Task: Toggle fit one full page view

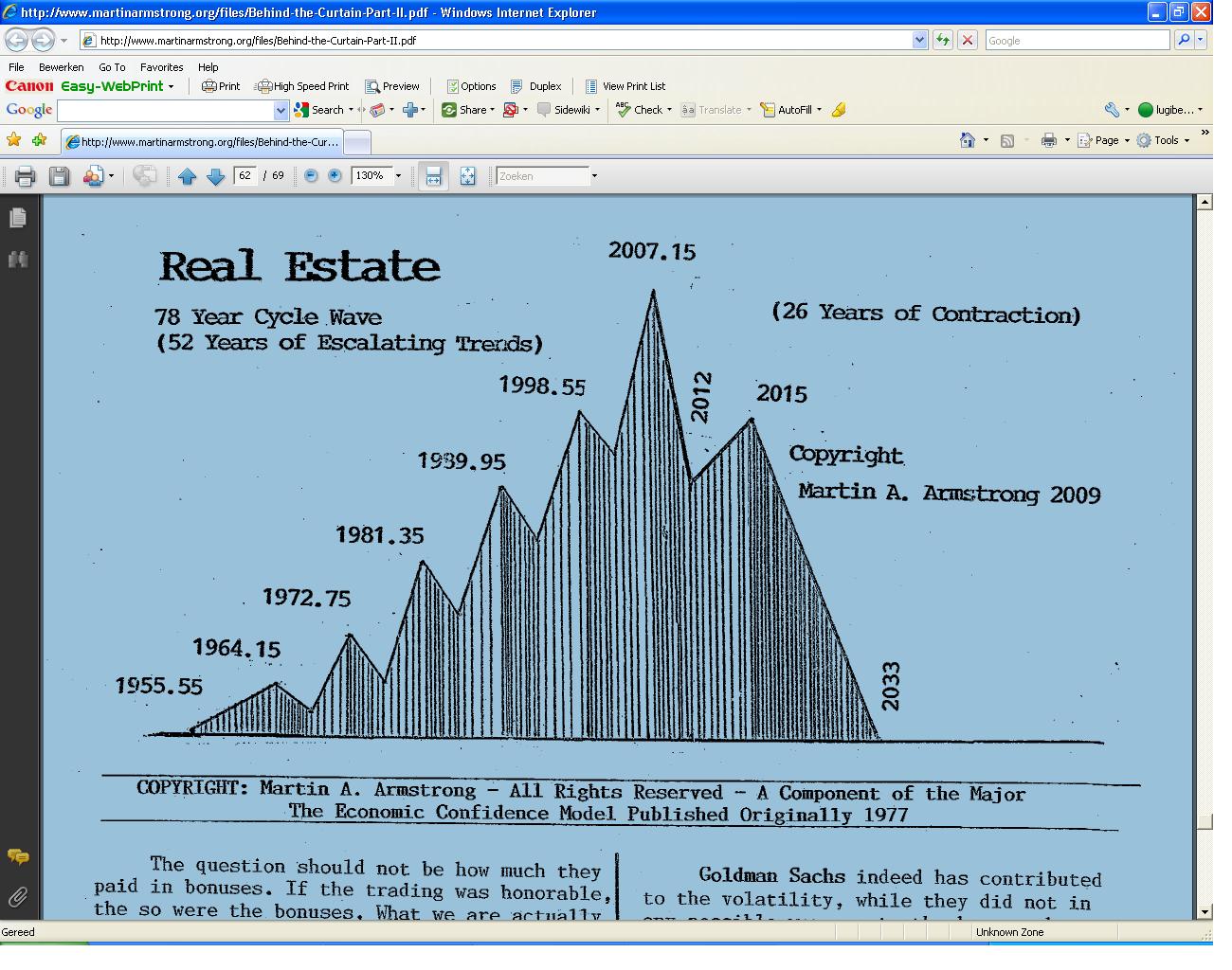Action: click(467, 176)
